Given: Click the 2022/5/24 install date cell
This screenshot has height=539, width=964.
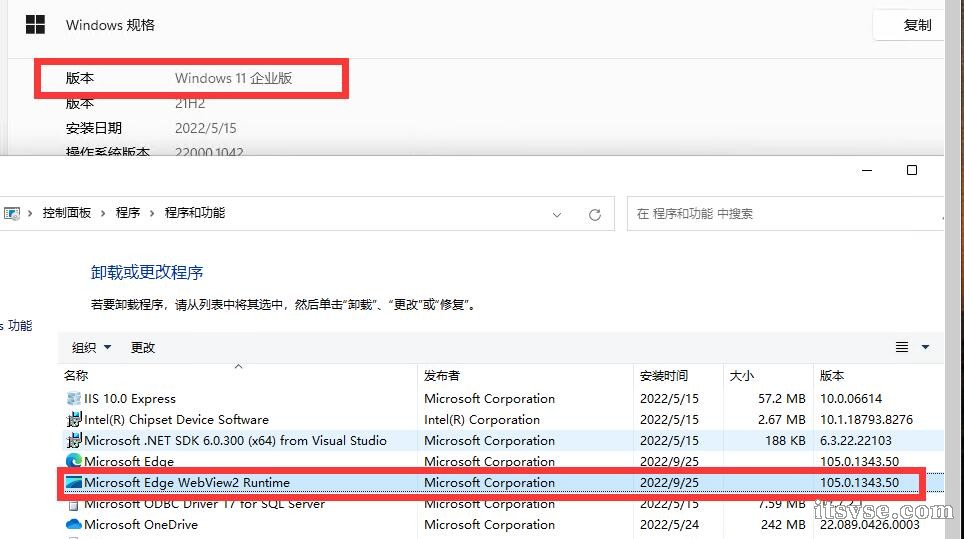Looking at the screenshot, I should click(669, 525).
